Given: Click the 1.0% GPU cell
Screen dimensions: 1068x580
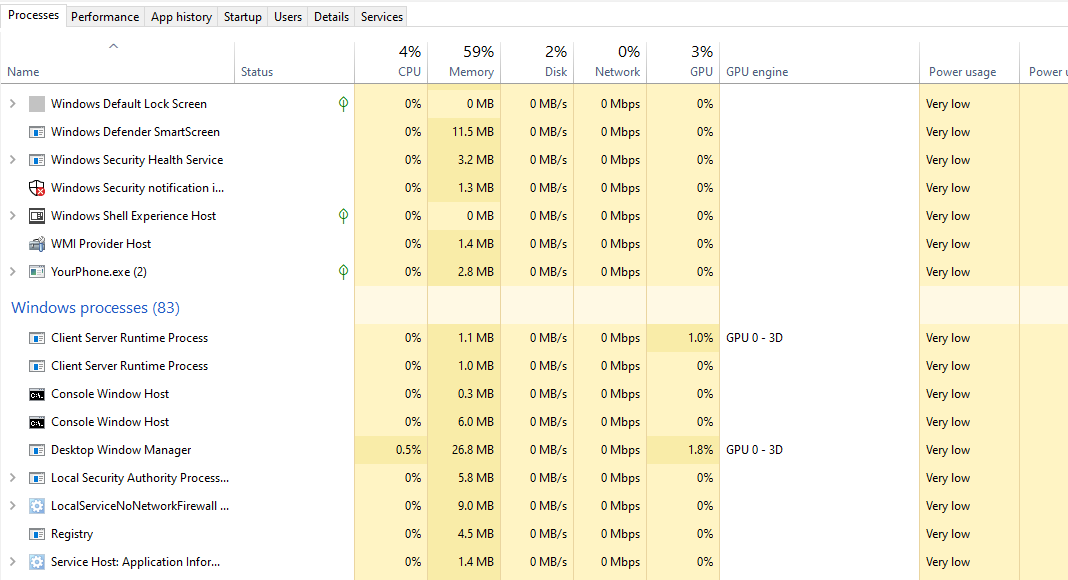Looking at the screenshot, I should 682,338.
